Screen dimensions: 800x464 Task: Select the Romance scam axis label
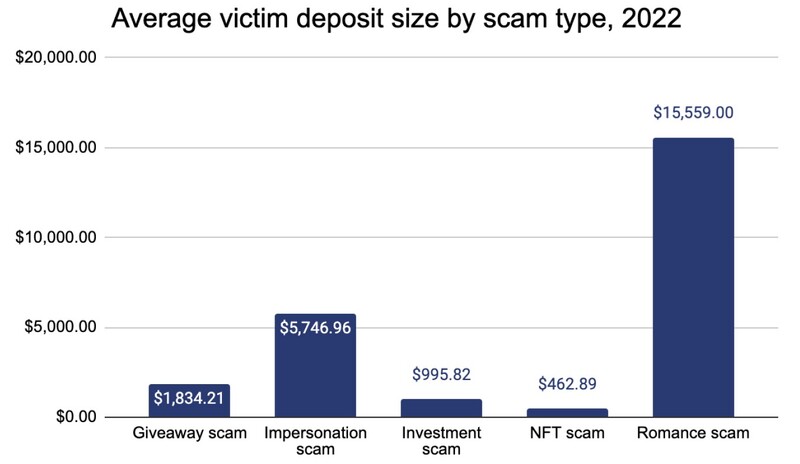click(x=692, y=433)
